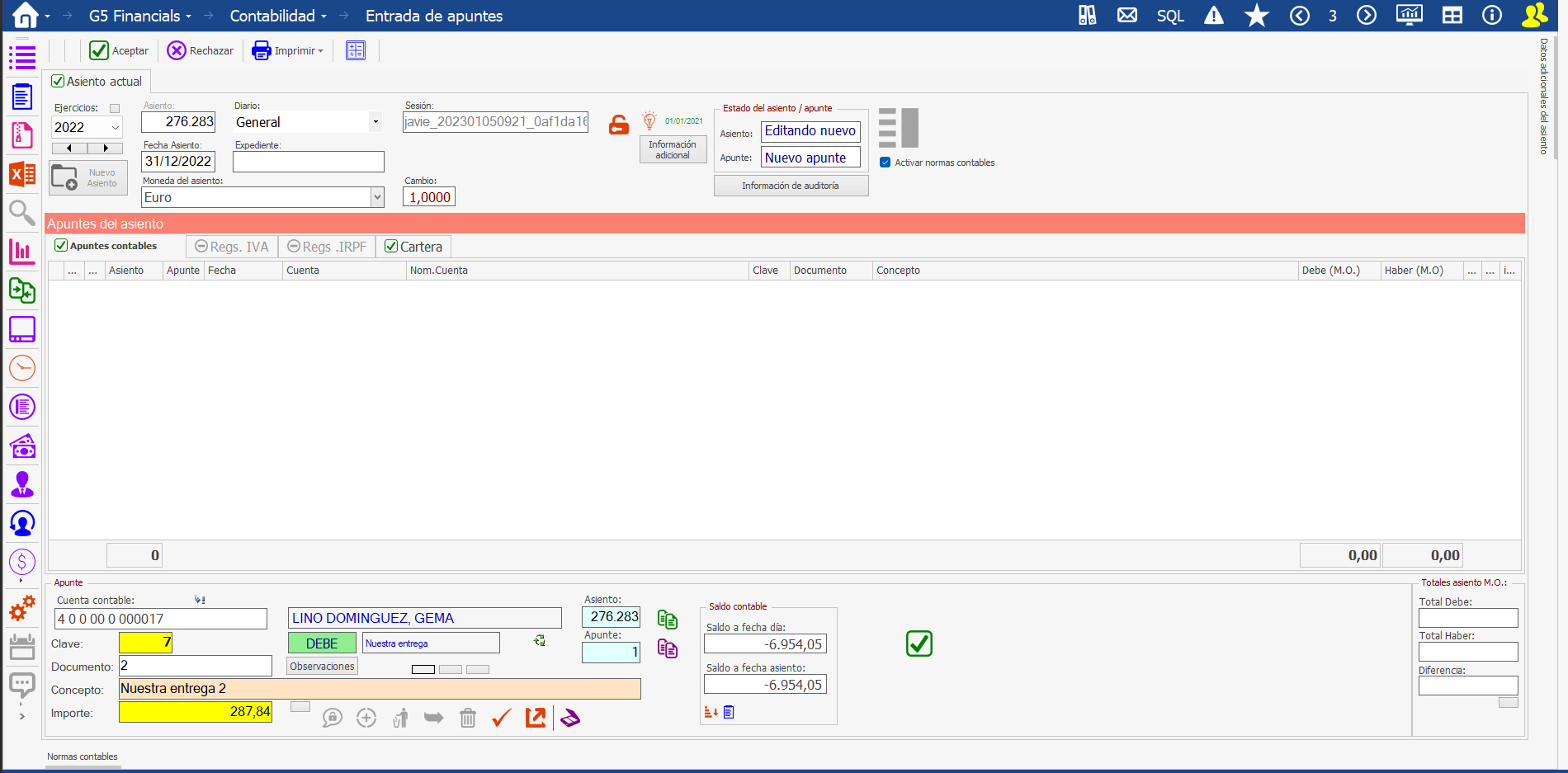Click the Información de auditoría button
The height and width of the screenshot is (773, 1568).
[790, 186]
